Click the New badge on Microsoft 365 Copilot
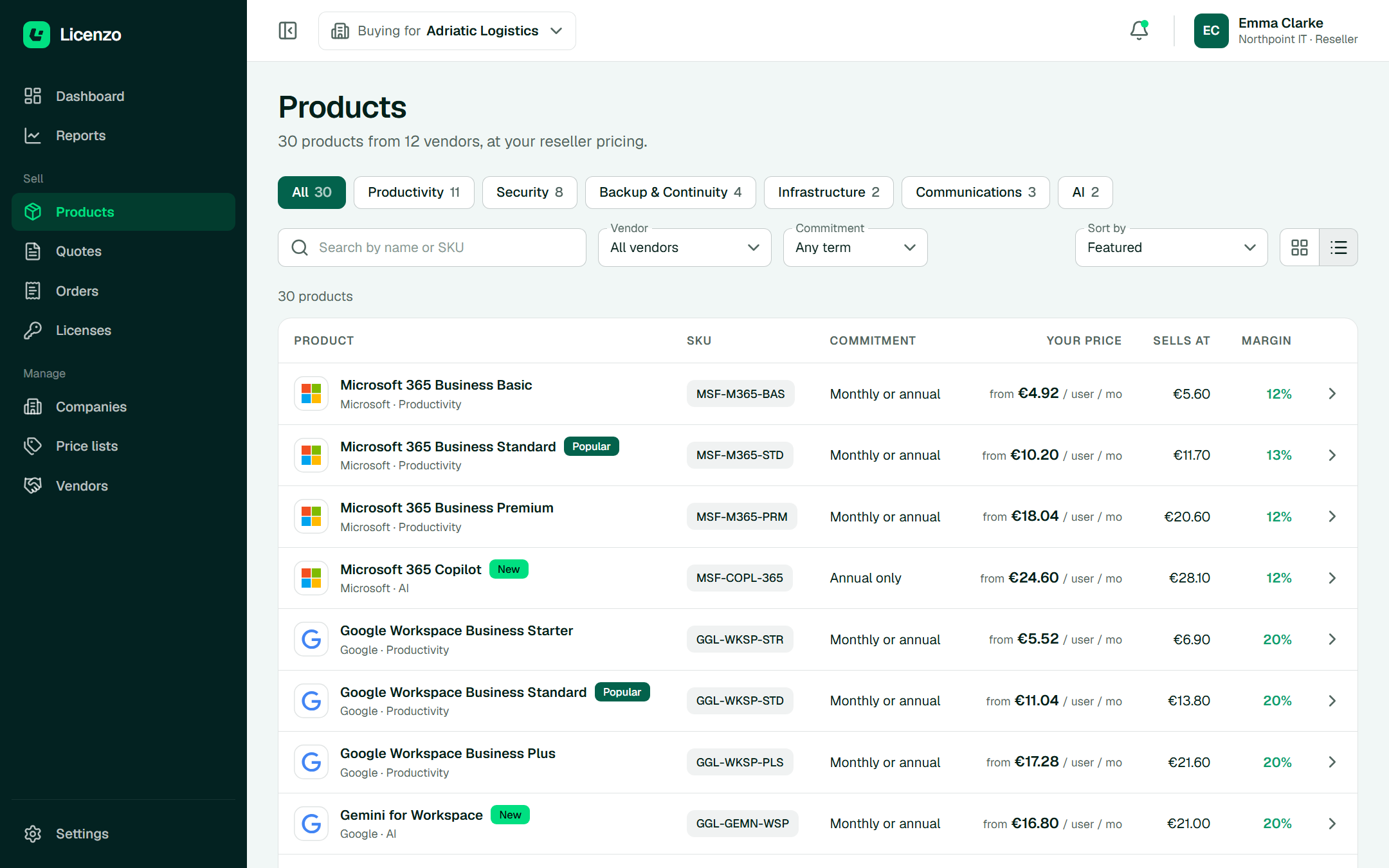This screenshot has width=1389, height=868. [x=509, y=570]
